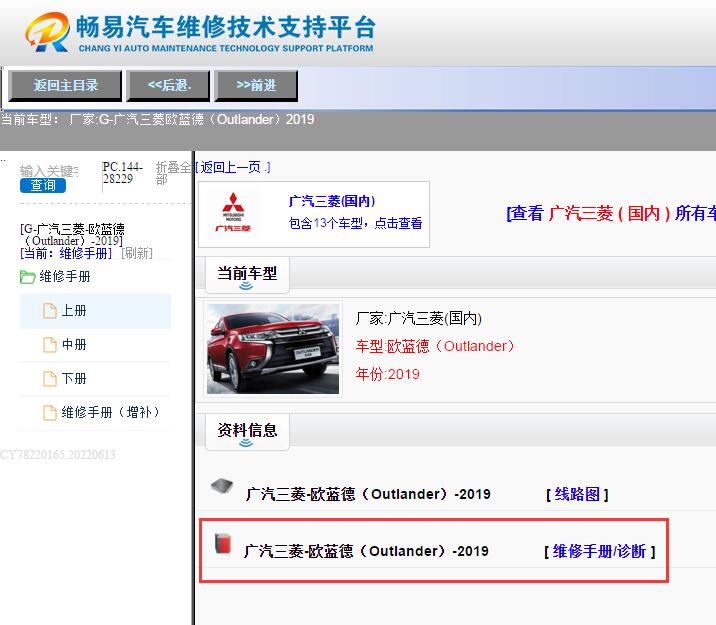Select the 维修手册（增补） tree item
Viewport: 716px width, 625px height.
[x=95, y=412]
